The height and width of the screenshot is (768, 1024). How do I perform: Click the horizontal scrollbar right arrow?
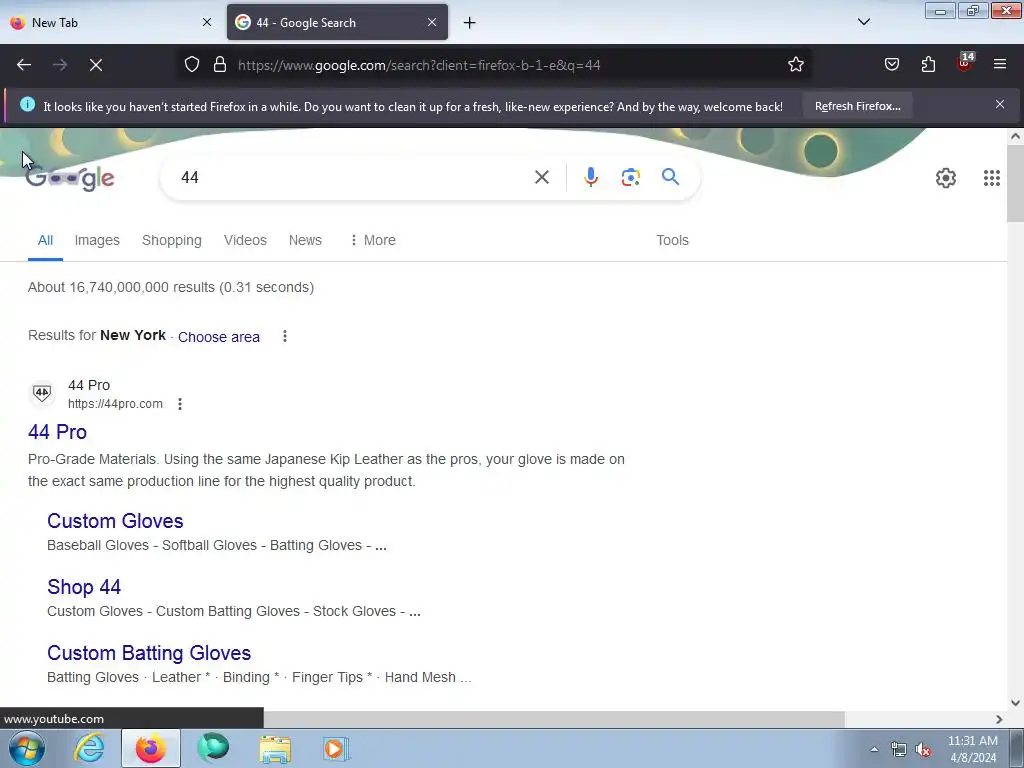point(999,719)
